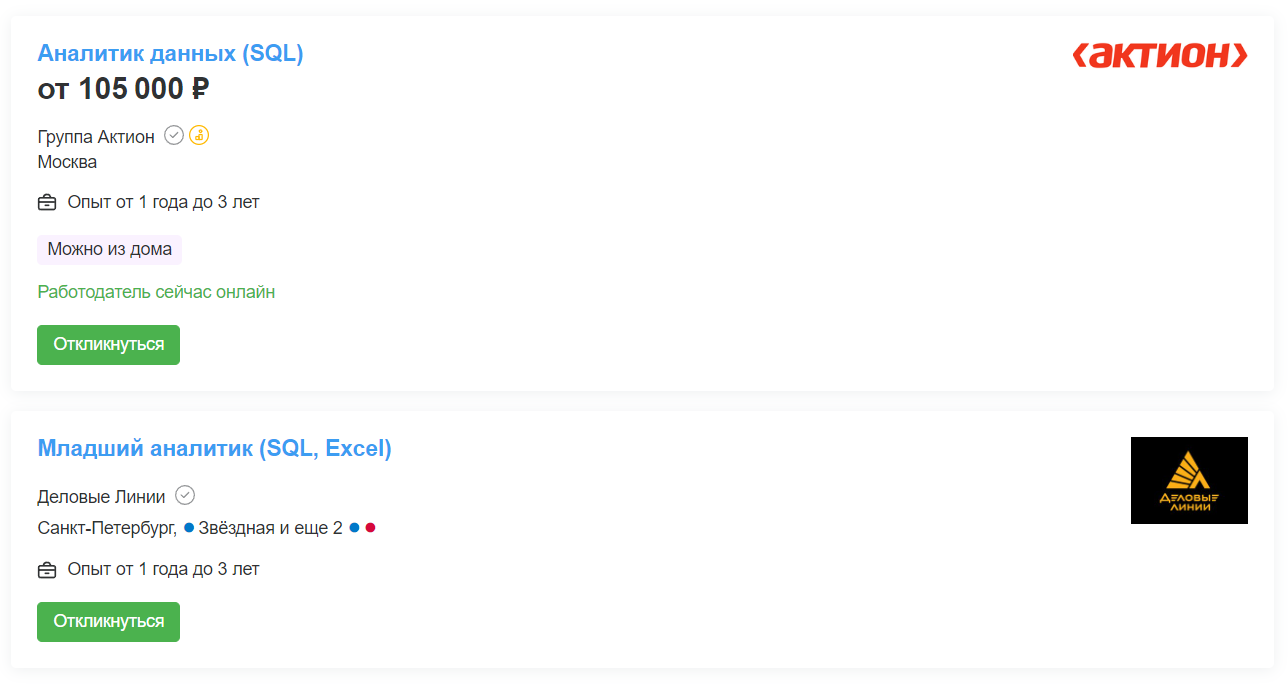Expand the Звёздная и еще 2 metro list
1288x685 pixels.
coord(270,528)
